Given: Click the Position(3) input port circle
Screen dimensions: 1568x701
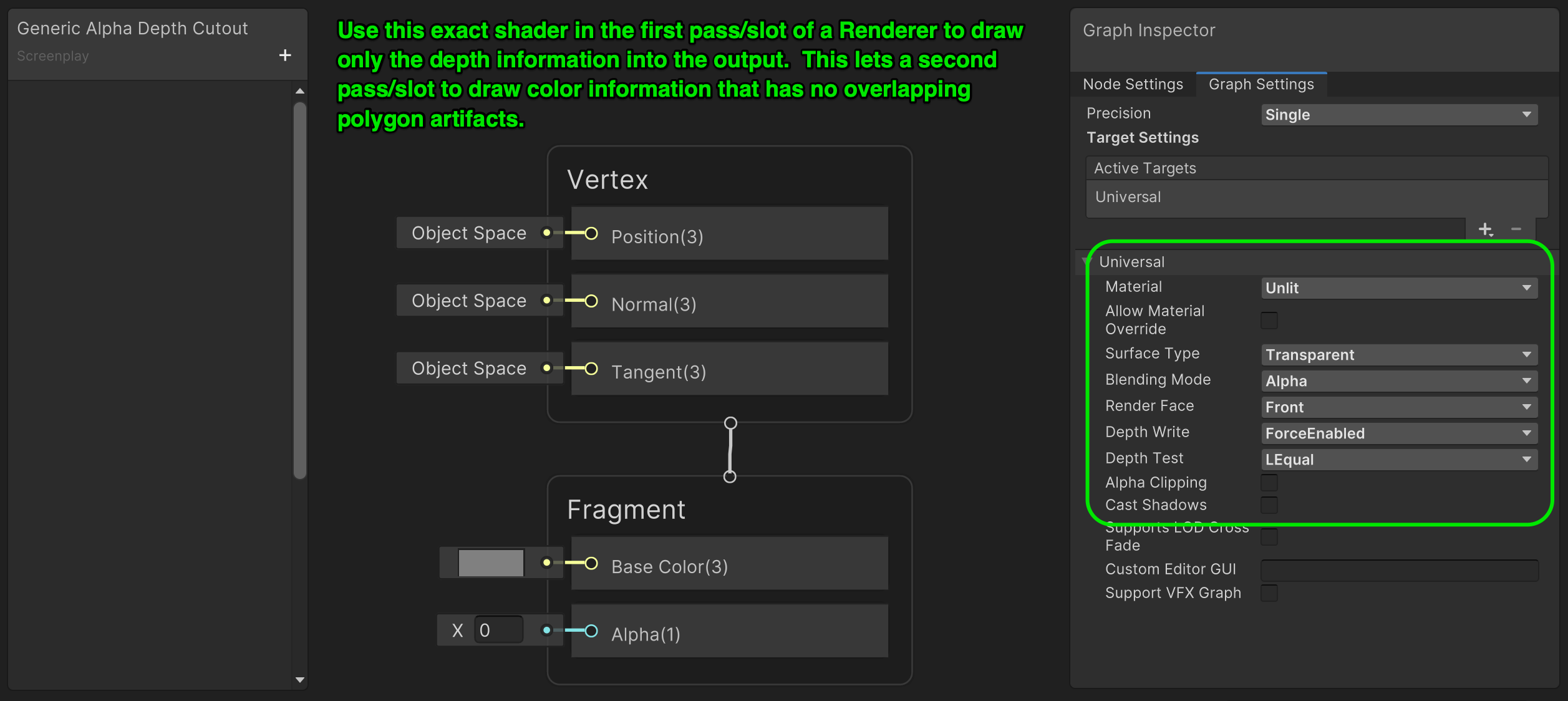Looking at the screenshot, I should pyautogui.click(x=591, y=234).
